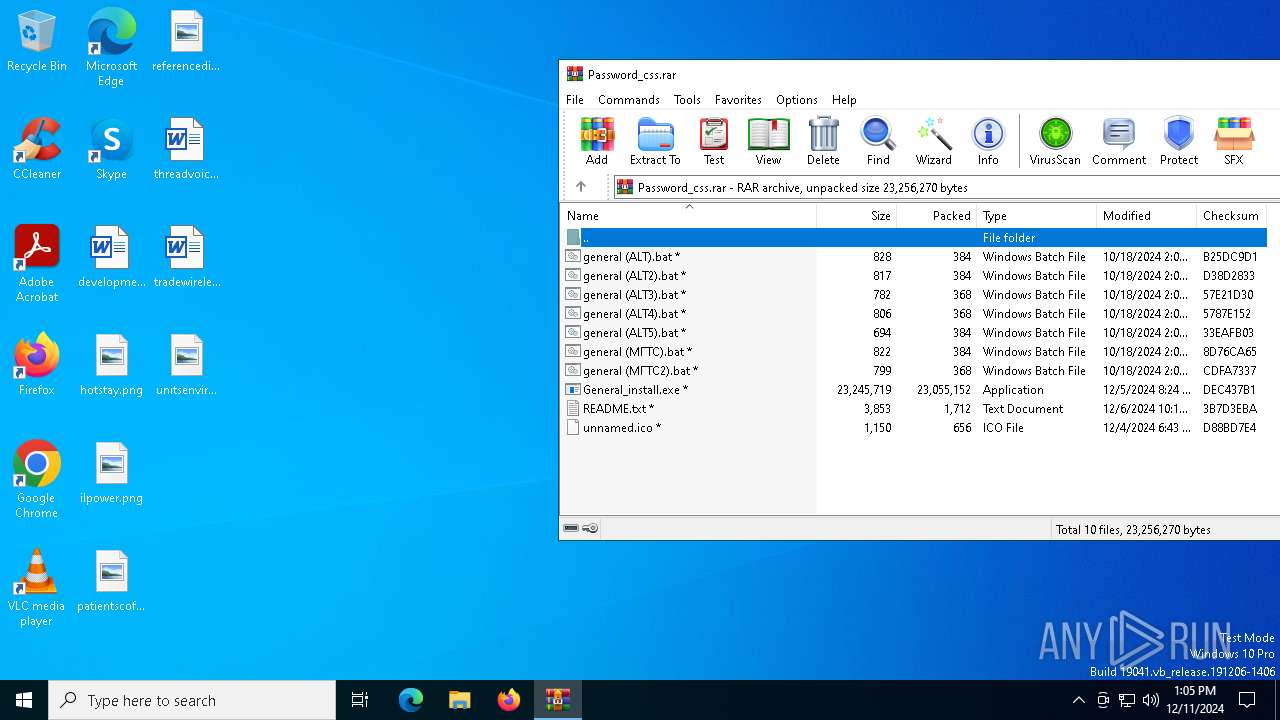Select VLC media player desktop shortcut
This screenshot has width=1280, height=720.
click(x=37, y=588)
